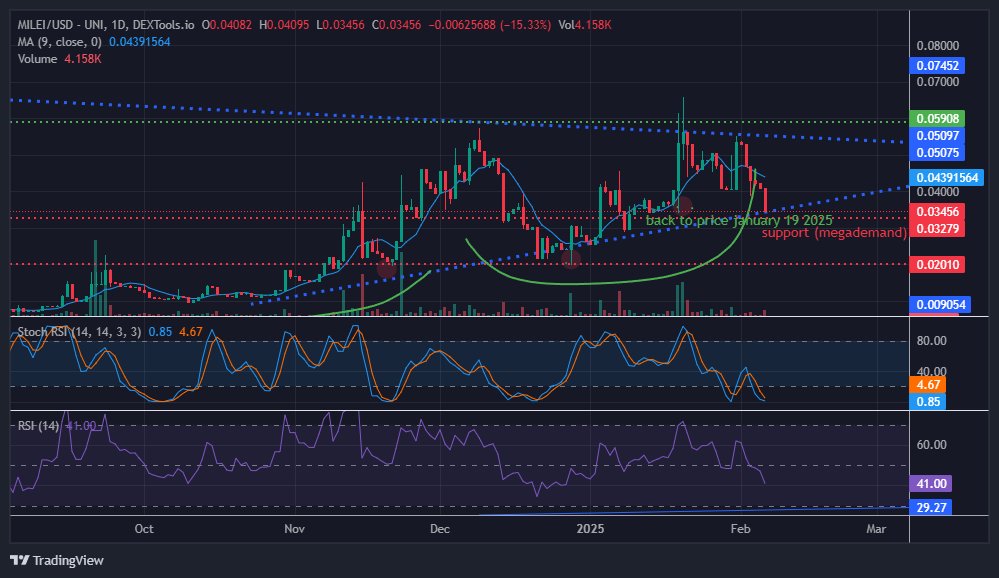The height and width of the screenshot is (578, 999).
Task: Select the orange 4.67 Stoch RSI value label
Action: pos(926,383)
